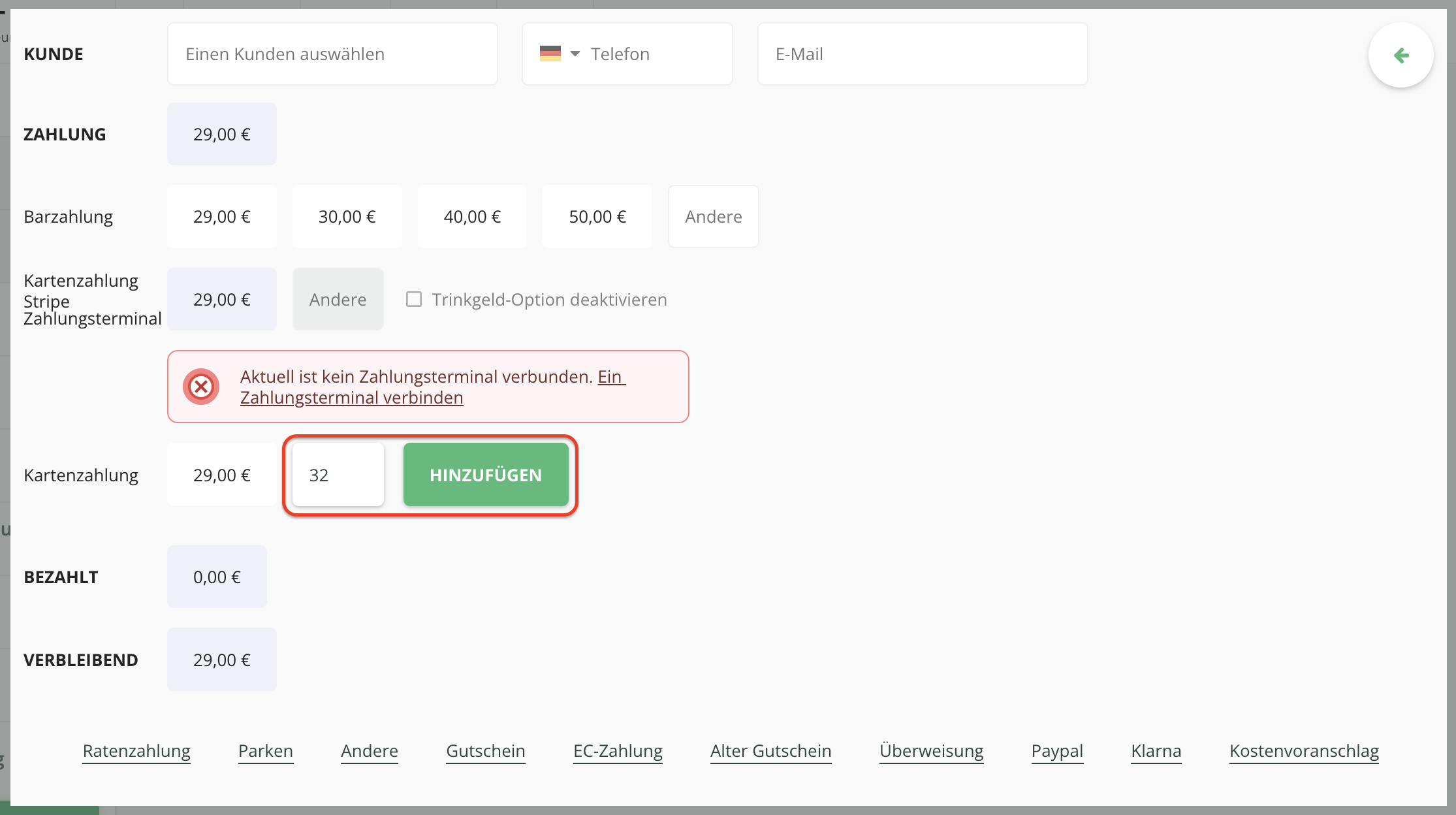Click the green back arrow icon

click(1401, 56)
